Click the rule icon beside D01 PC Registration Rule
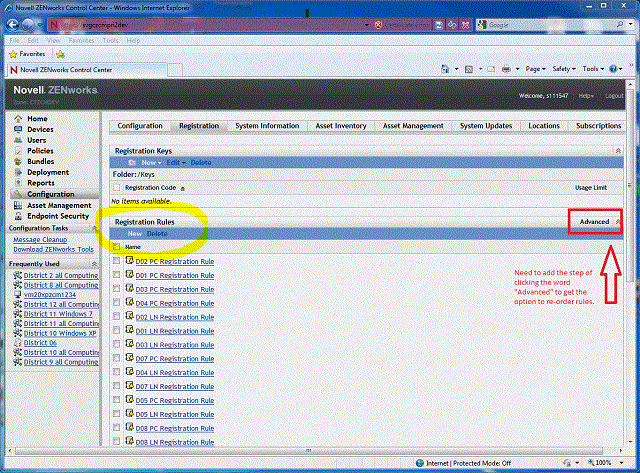This screenshot has width=640, height=473. point(129,275)
